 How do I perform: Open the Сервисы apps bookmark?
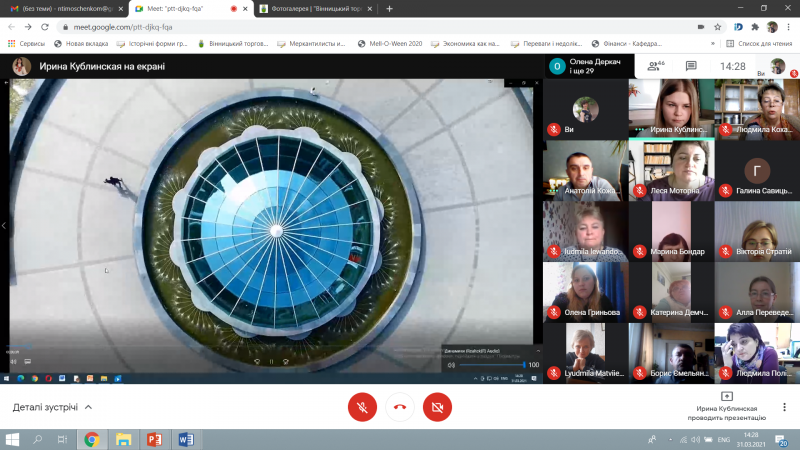[x=27, y=44]
